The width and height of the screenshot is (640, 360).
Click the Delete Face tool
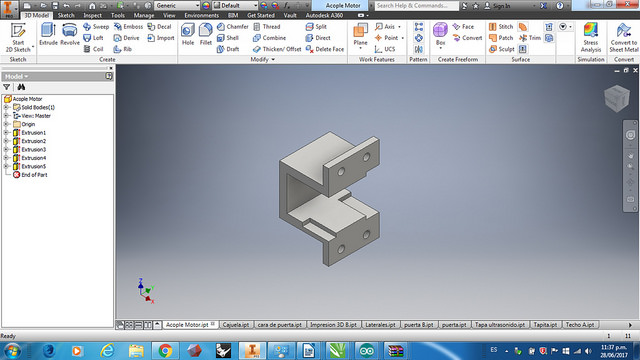[325, 49]
